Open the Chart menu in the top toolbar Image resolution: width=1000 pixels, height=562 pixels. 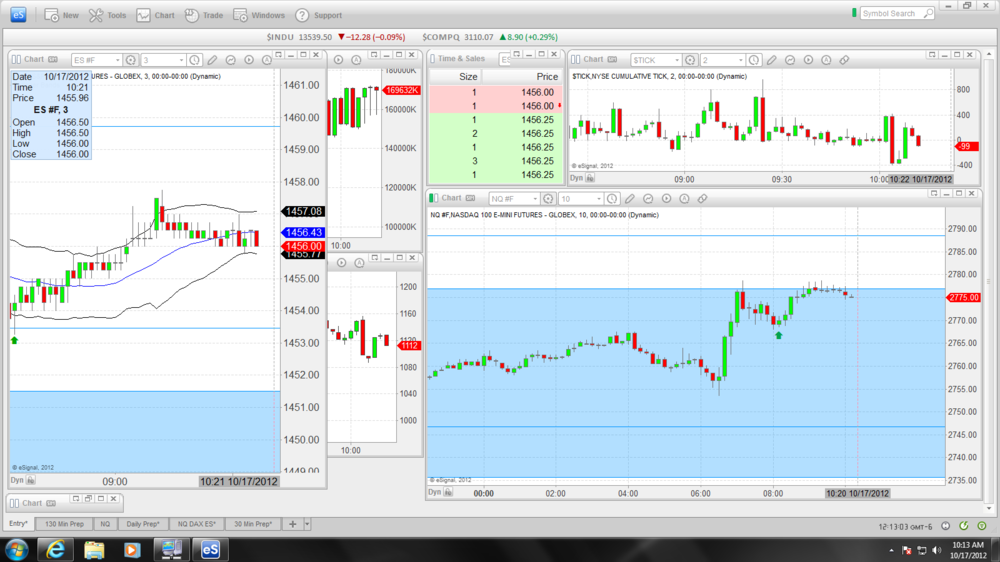[x=155, y=15]
